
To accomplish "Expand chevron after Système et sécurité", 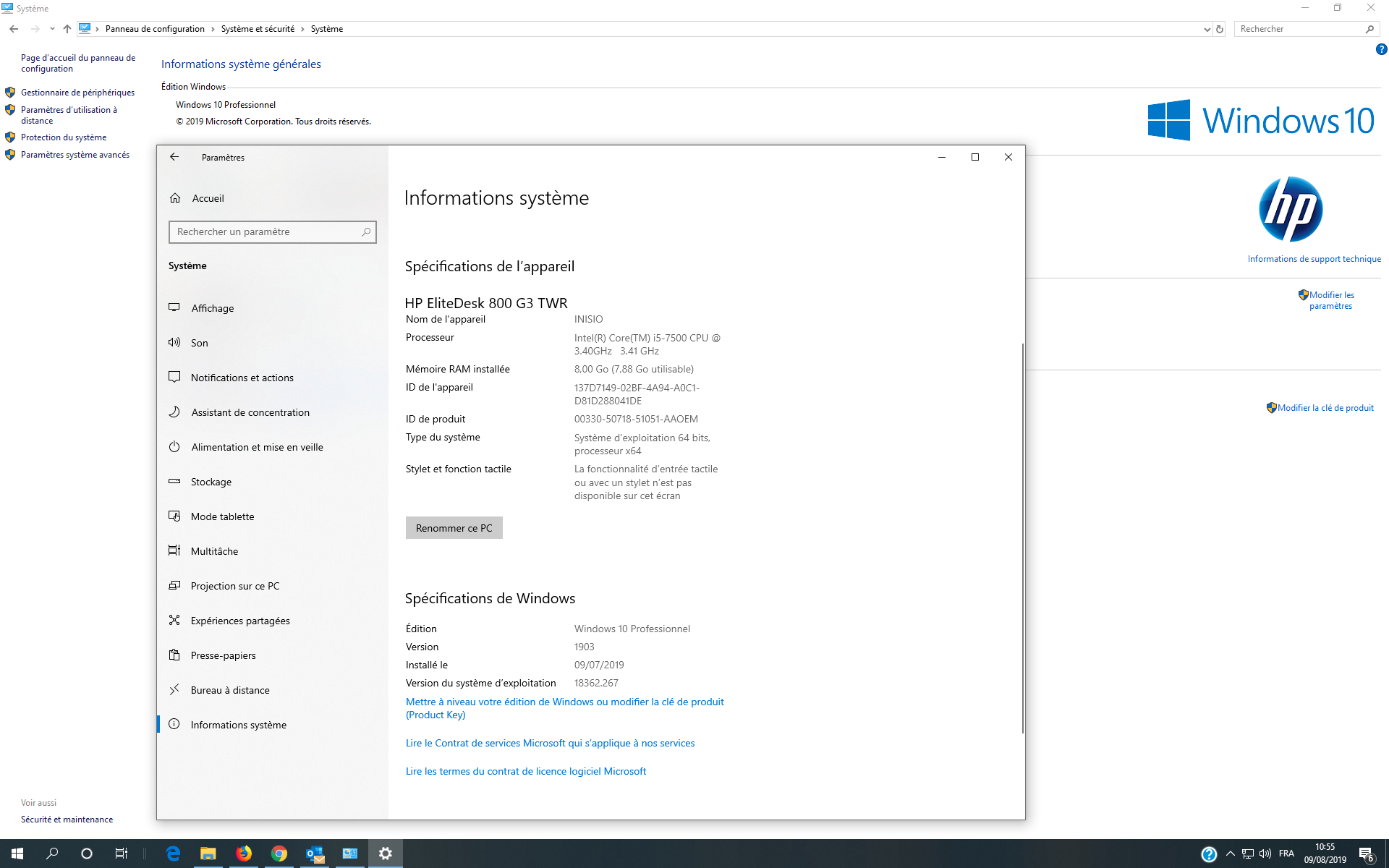I will click(302, 29).
